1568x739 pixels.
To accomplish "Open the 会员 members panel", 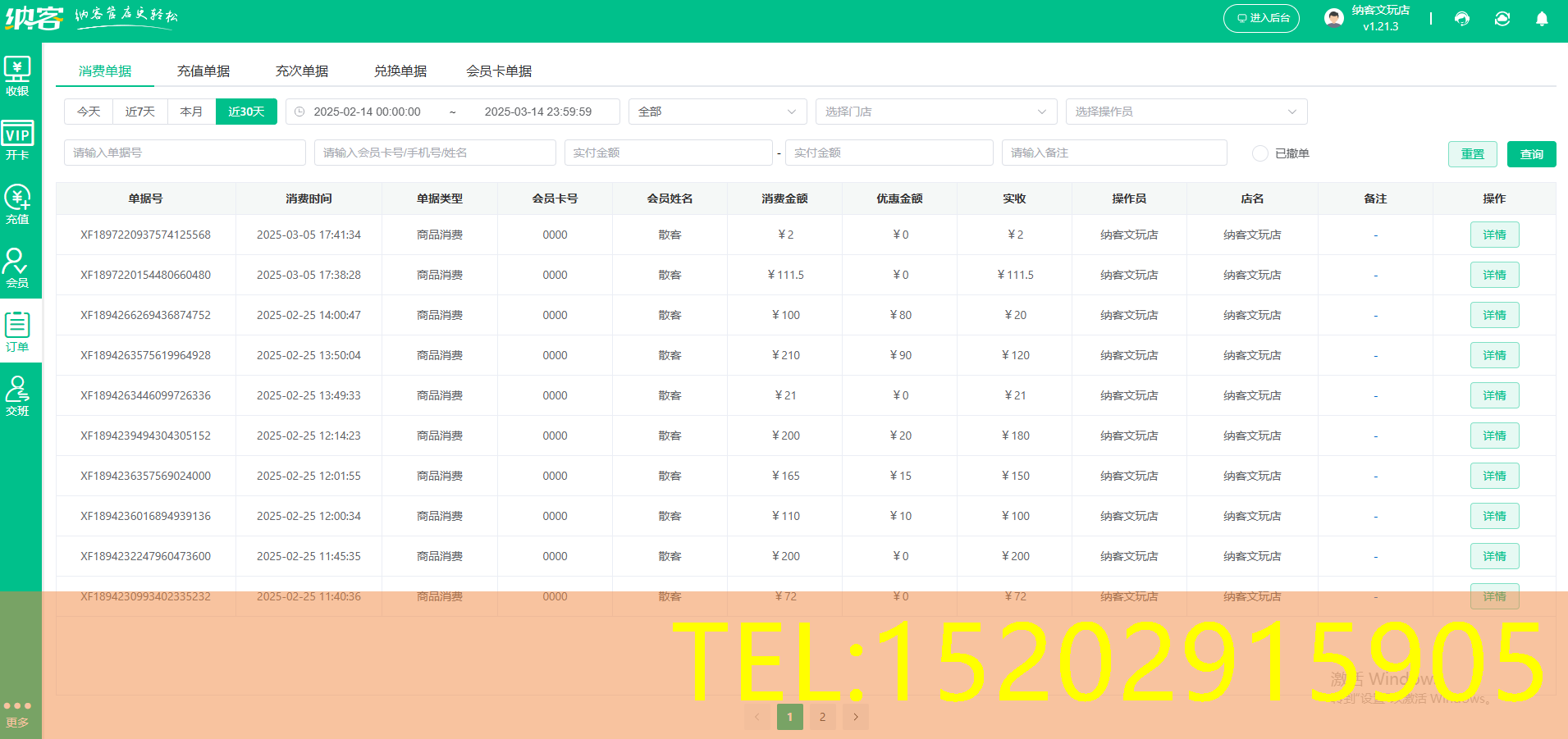I will (18, 267).
